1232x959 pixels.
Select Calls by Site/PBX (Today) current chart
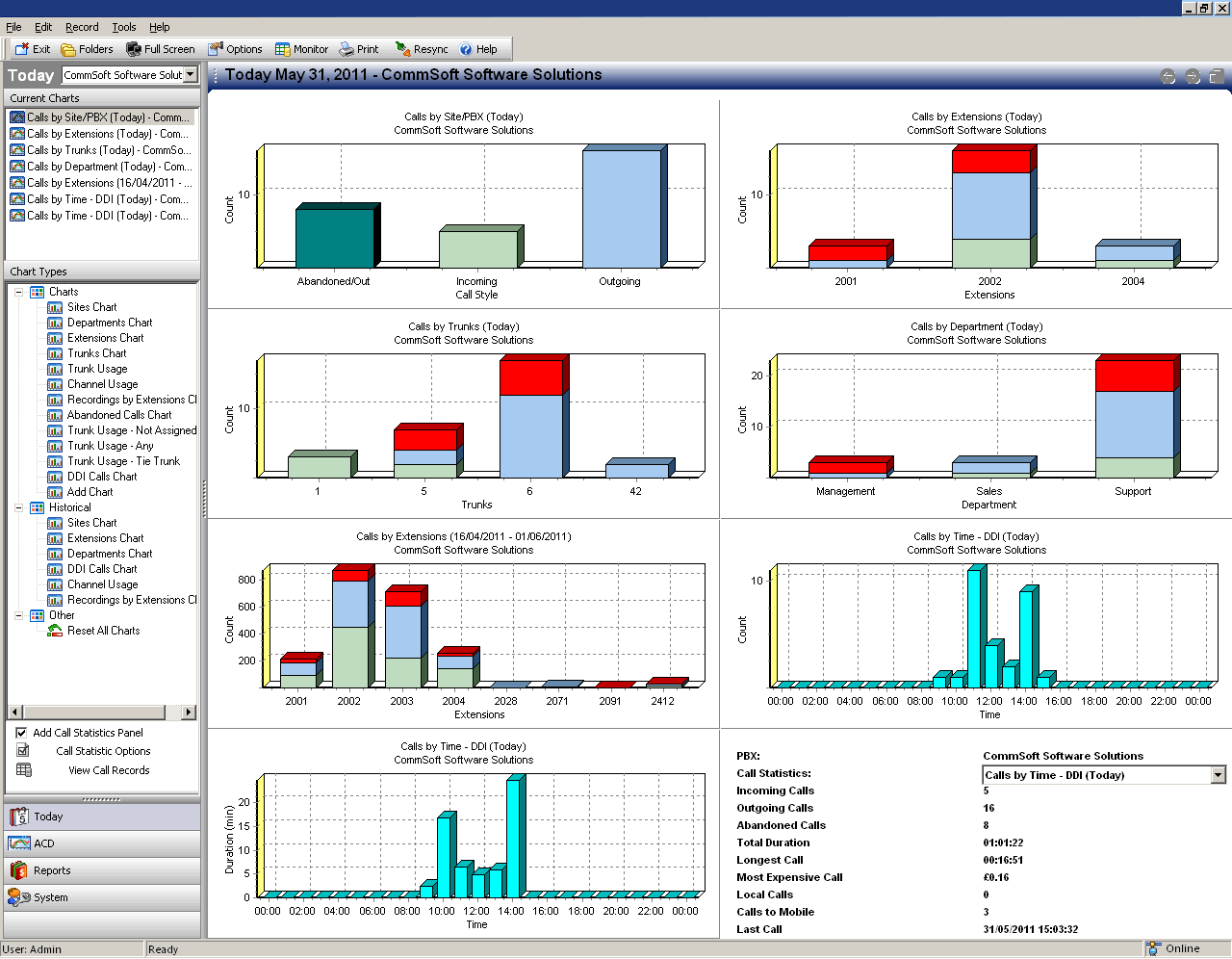pos(100,117)
